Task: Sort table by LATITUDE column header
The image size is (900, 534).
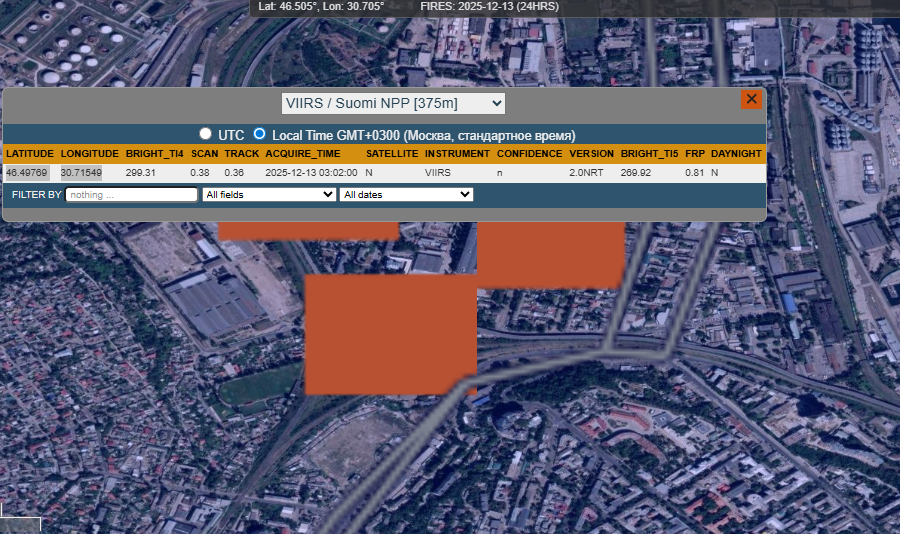Action: coord(30,154)
